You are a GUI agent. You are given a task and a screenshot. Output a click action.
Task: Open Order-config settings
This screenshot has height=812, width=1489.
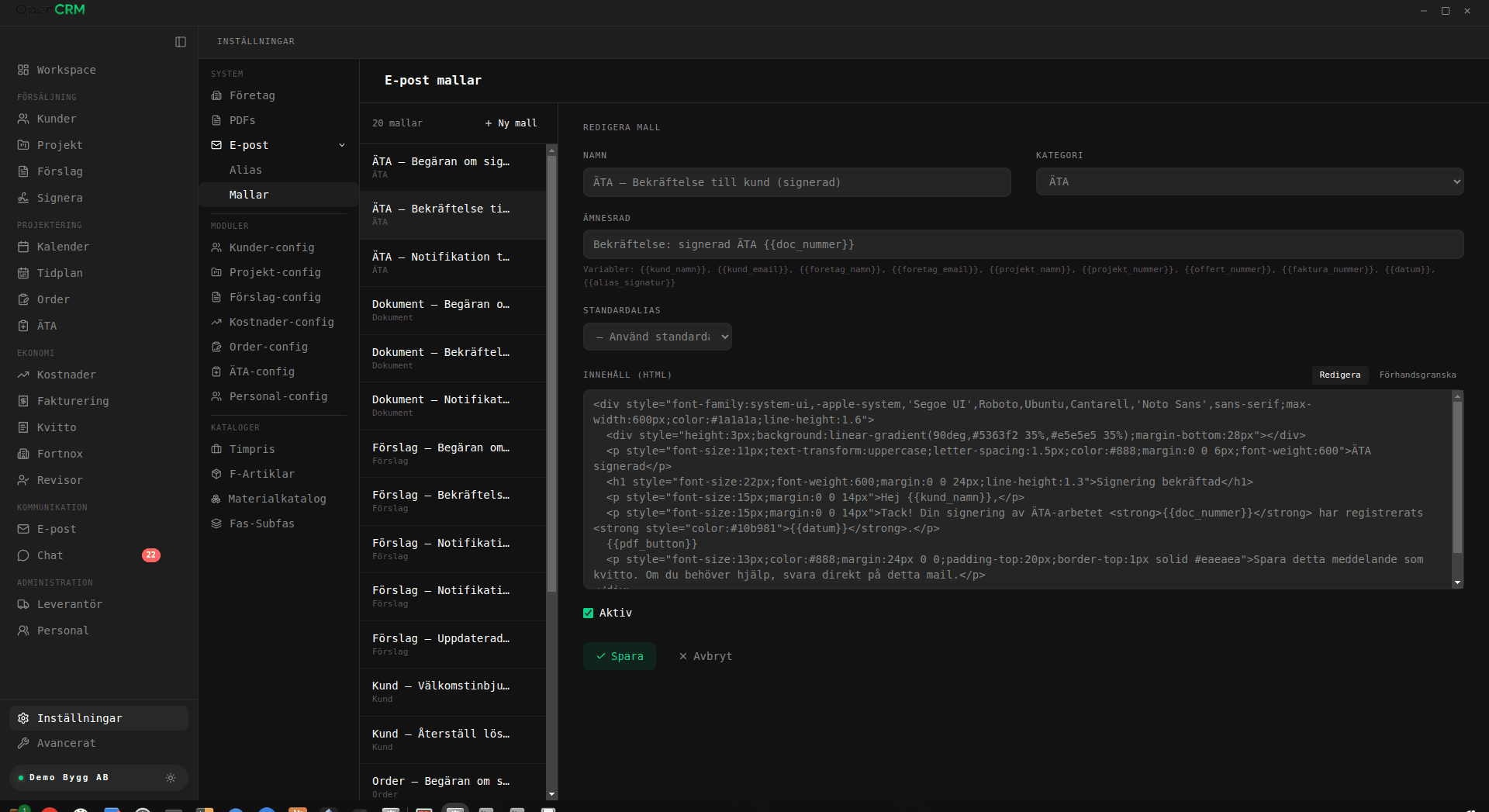268,347
